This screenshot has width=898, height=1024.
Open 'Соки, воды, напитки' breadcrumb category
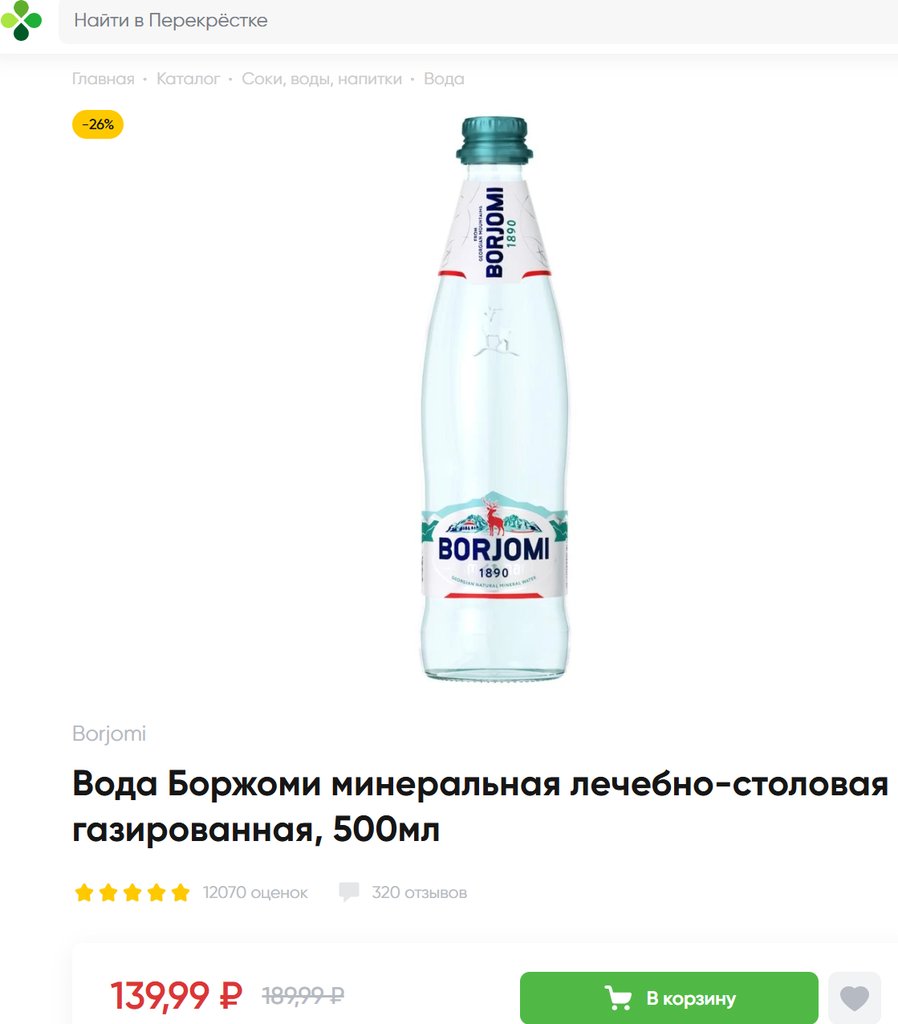point(322,79)
